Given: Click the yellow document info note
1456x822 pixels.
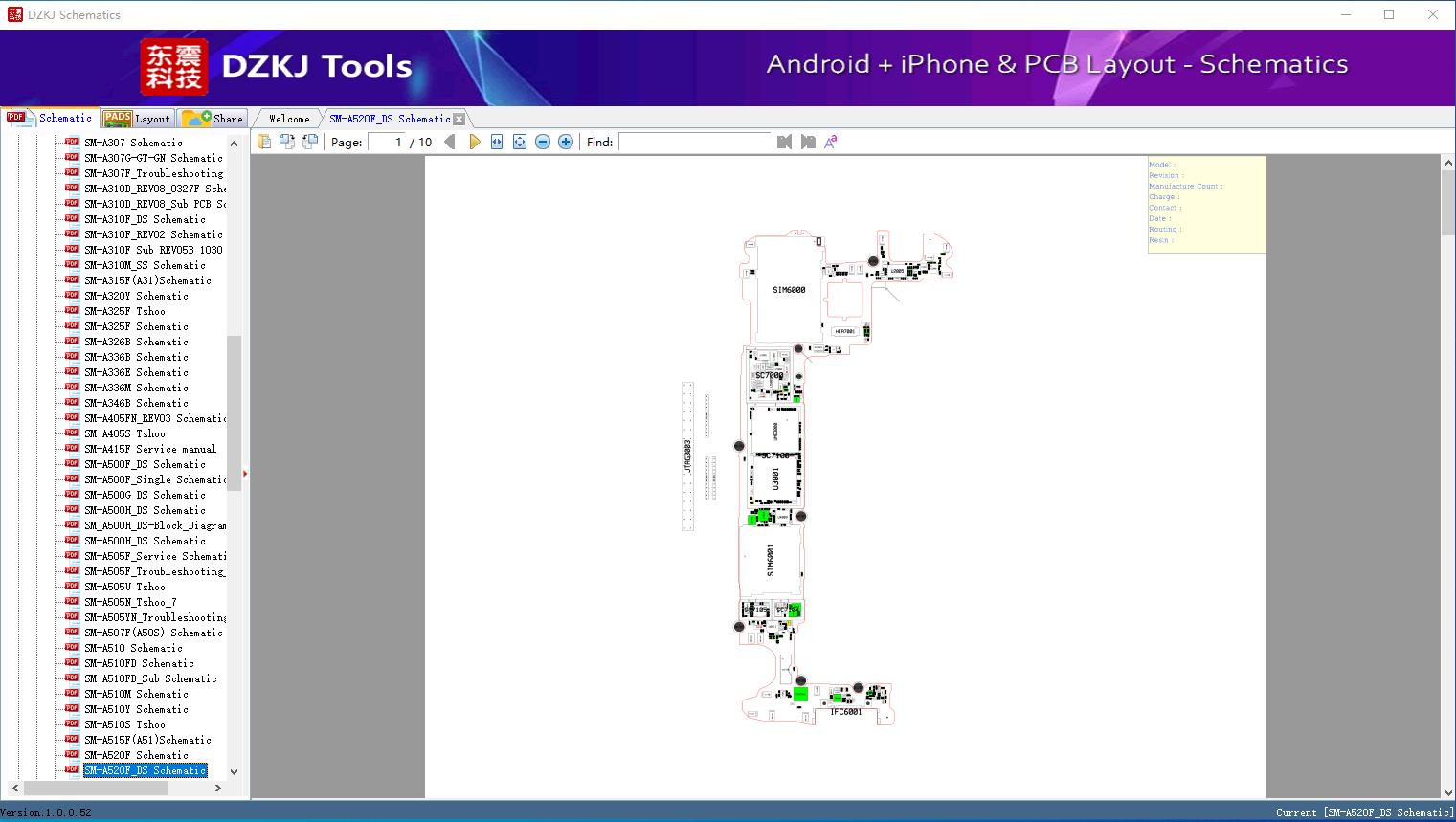Looking at the screenshot, I should pyautogui.click(x=1206, y=204).
